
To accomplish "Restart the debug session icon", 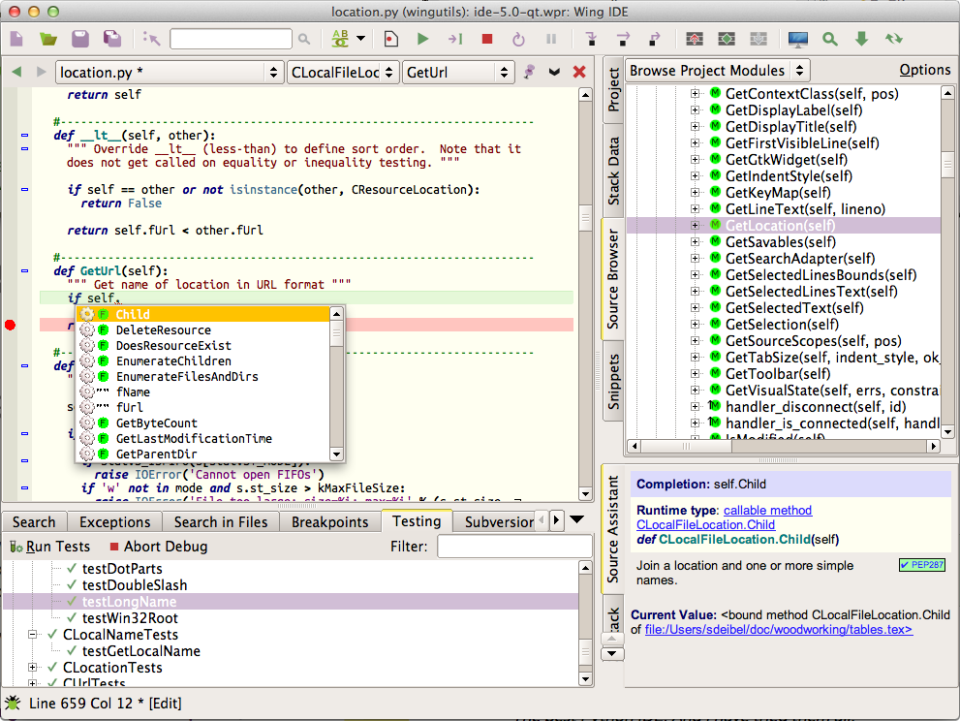I will coord(517,38).
